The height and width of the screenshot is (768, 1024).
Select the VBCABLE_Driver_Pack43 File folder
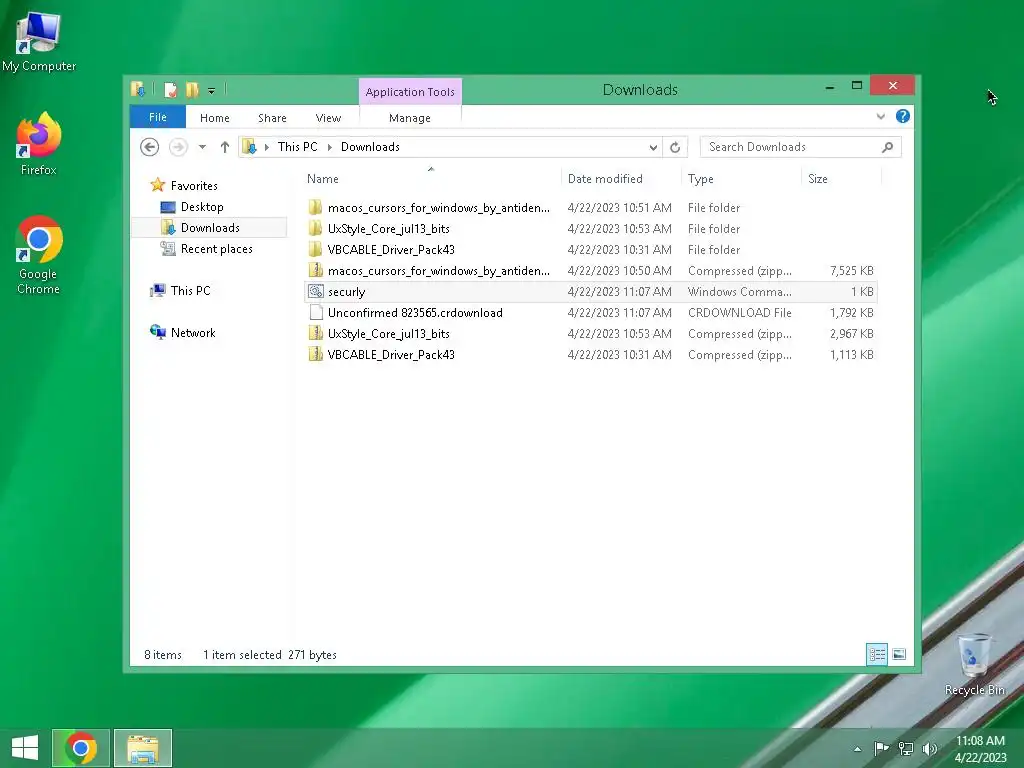pyautogui.click(x=590, y=249)
